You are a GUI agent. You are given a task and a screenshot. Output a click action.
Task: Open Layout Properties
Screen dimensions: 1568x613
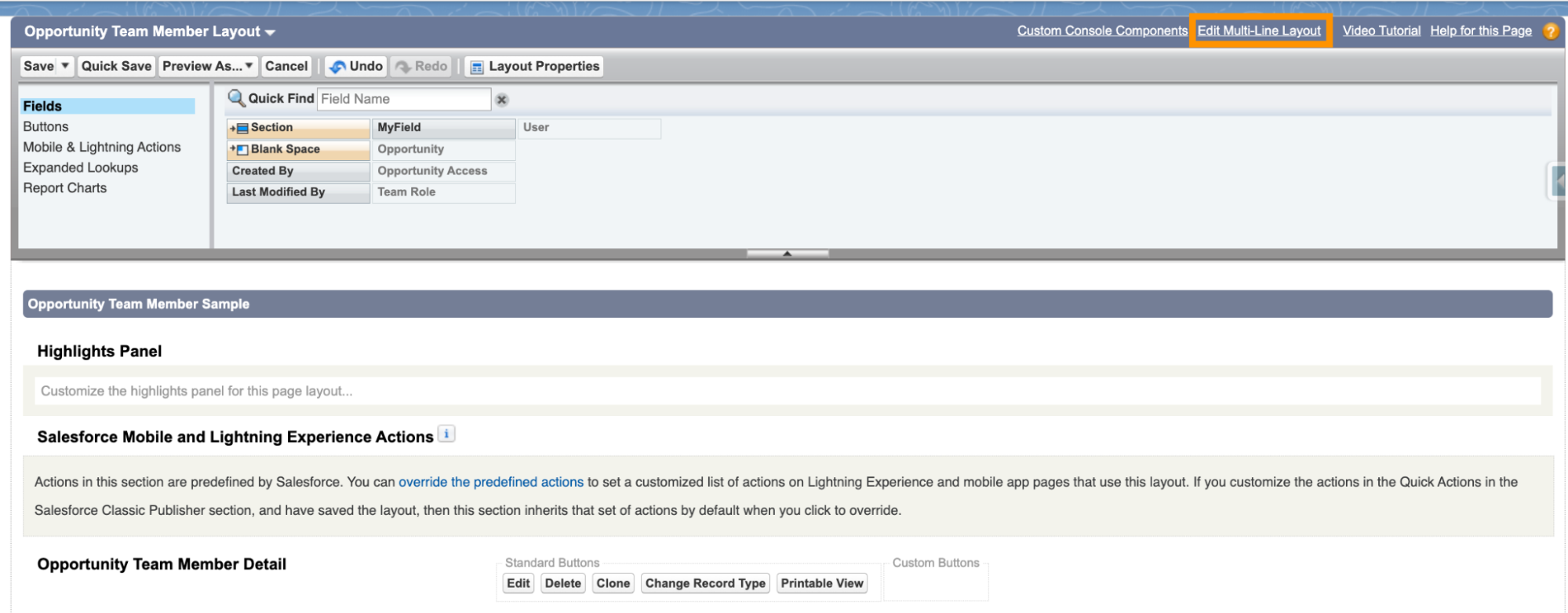pyautogui.click(x=534, y=66)
